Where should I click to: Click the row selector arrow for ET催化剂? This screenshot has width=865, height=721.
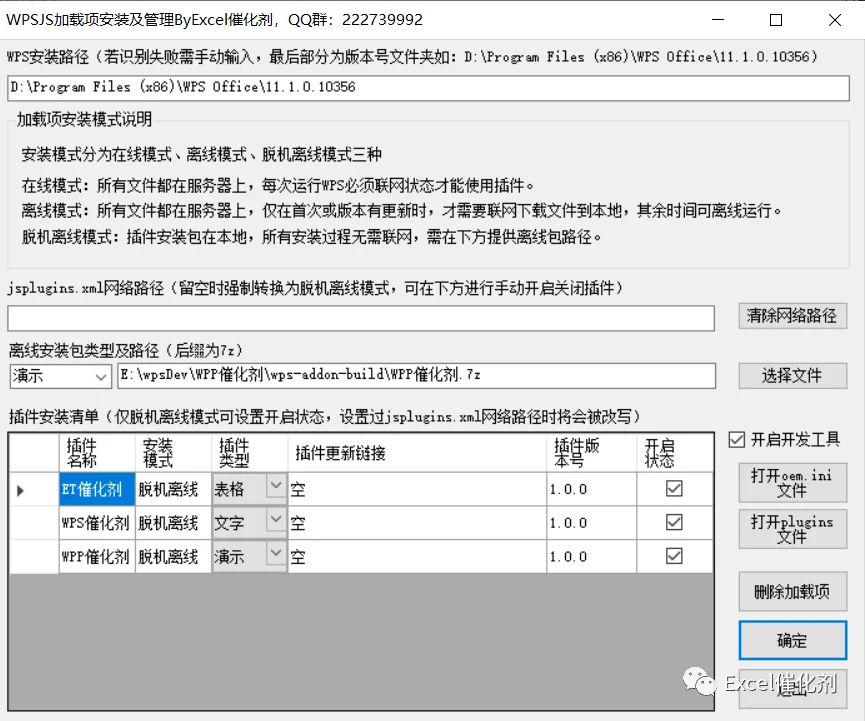click(x=20, y=490)
